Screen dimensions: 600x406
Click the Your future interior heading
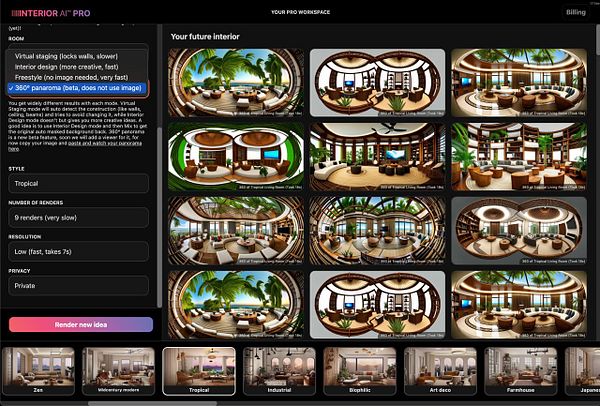(205, 37)
